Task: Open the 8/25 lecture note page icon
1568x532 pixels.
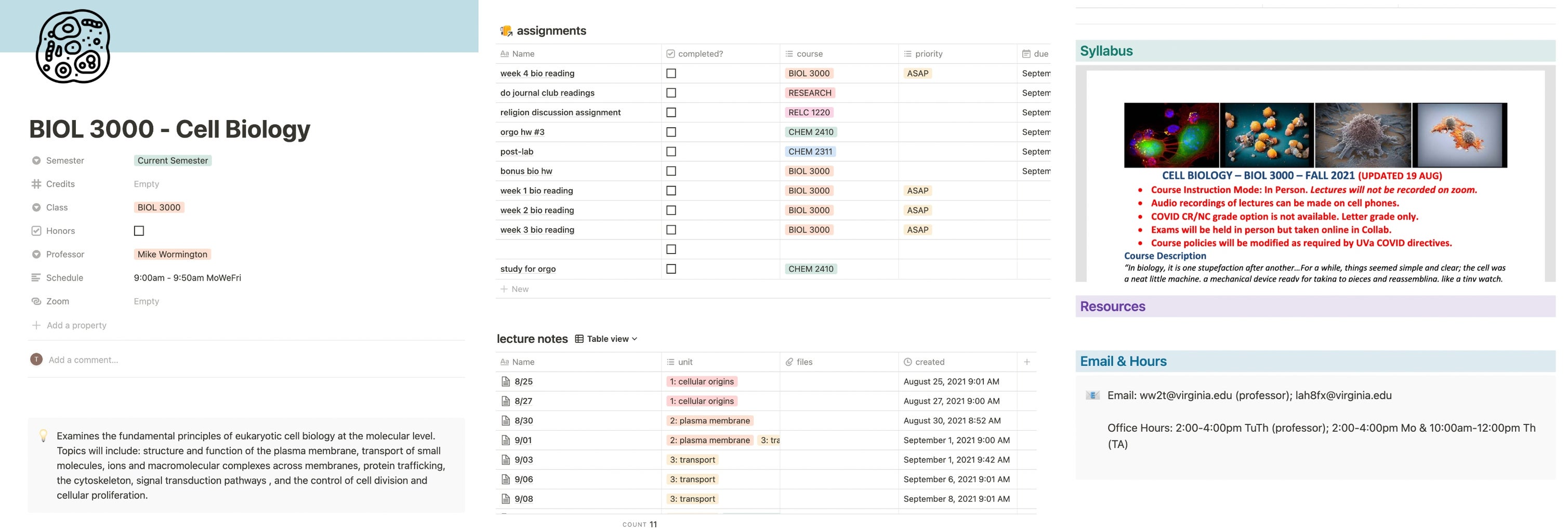Action: [505, 382]
